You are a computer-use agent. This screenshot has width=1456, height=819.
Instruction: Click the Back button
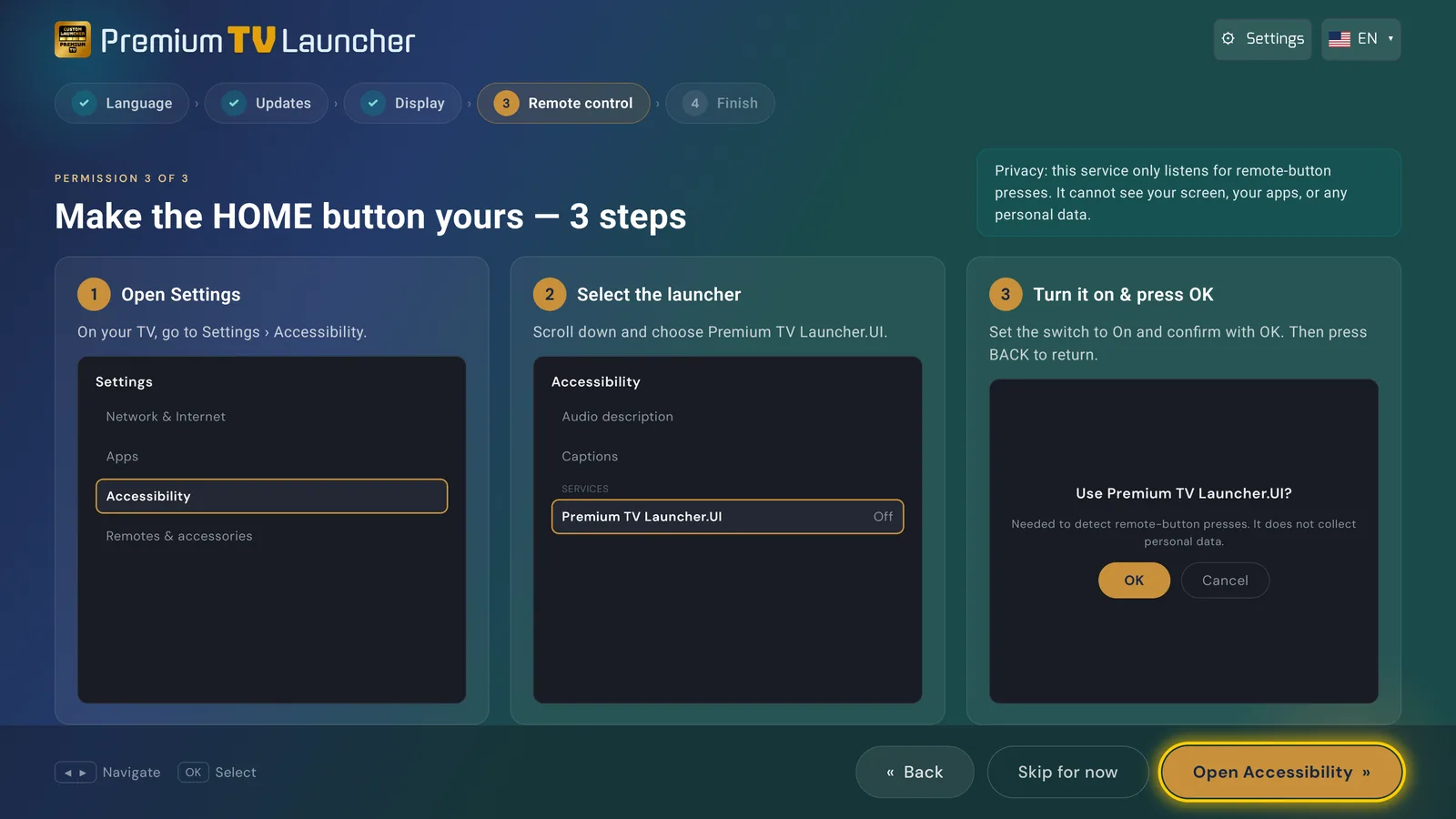915,772
